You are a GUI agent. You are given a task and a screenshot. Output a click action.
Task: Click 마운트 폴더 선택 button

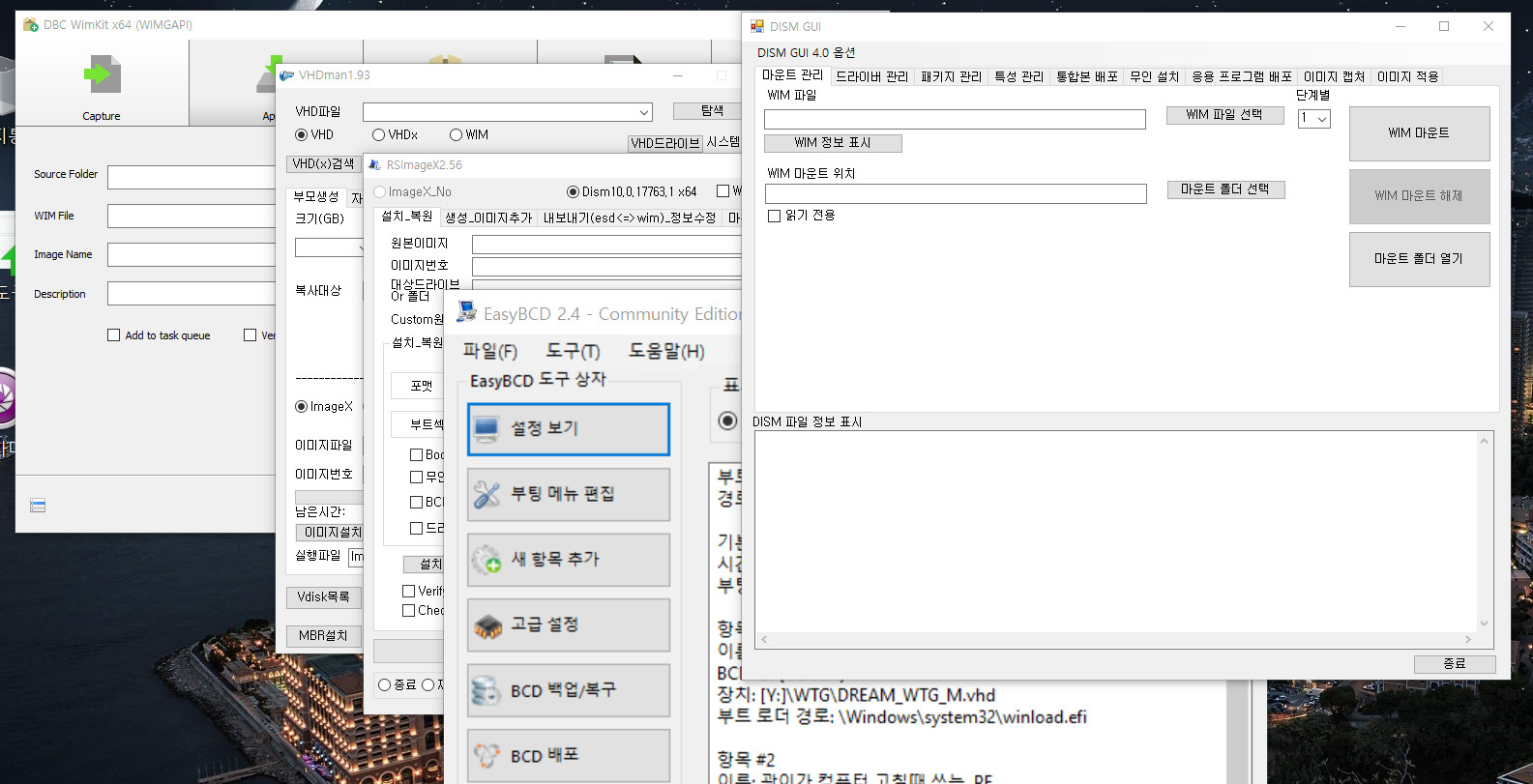[1225, 189]
